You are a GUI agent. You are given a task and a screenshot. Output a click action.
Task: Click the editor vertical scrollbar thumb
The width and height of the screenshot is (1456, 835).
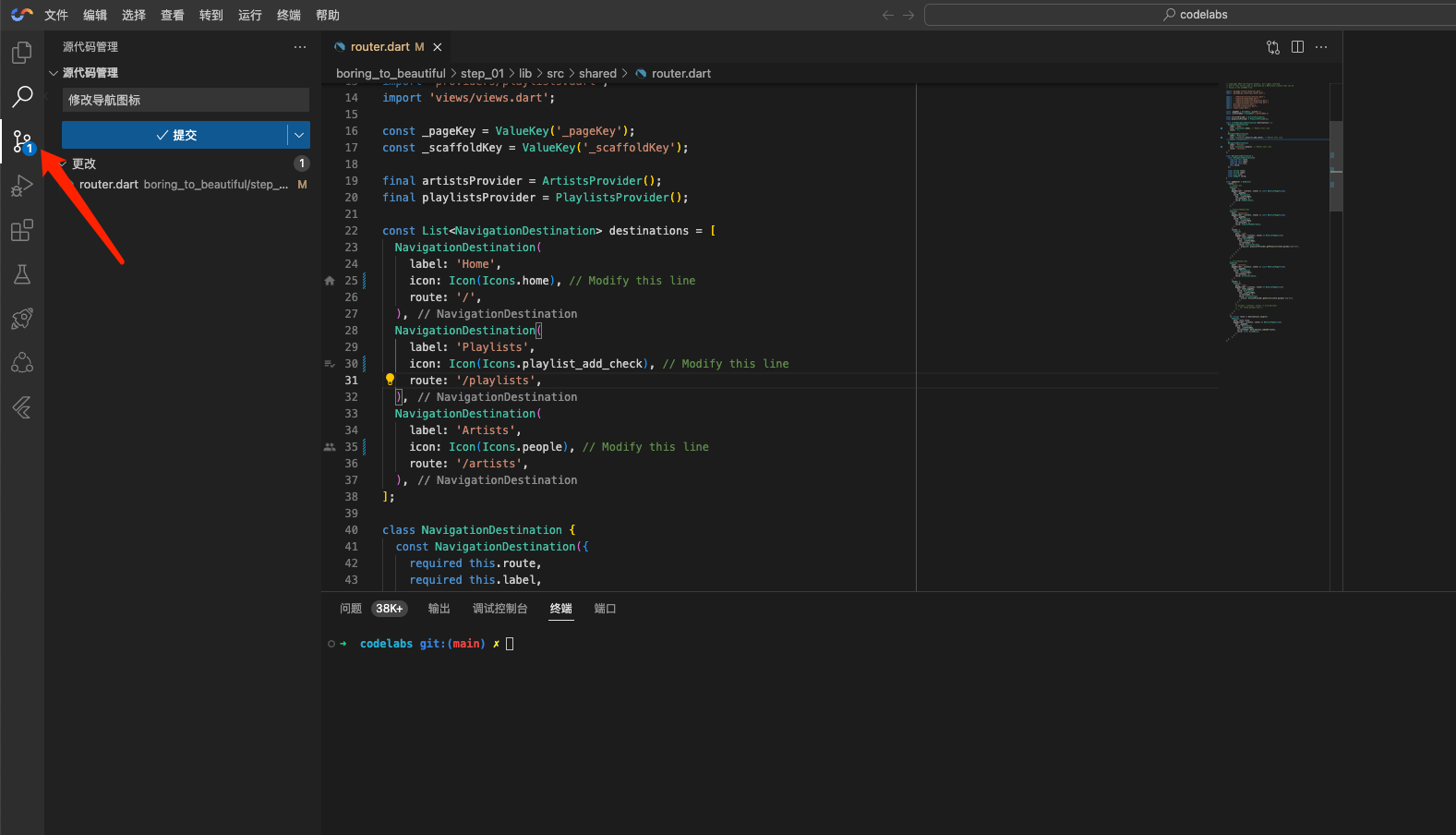pyautogui.click(x=1336, y=166)
